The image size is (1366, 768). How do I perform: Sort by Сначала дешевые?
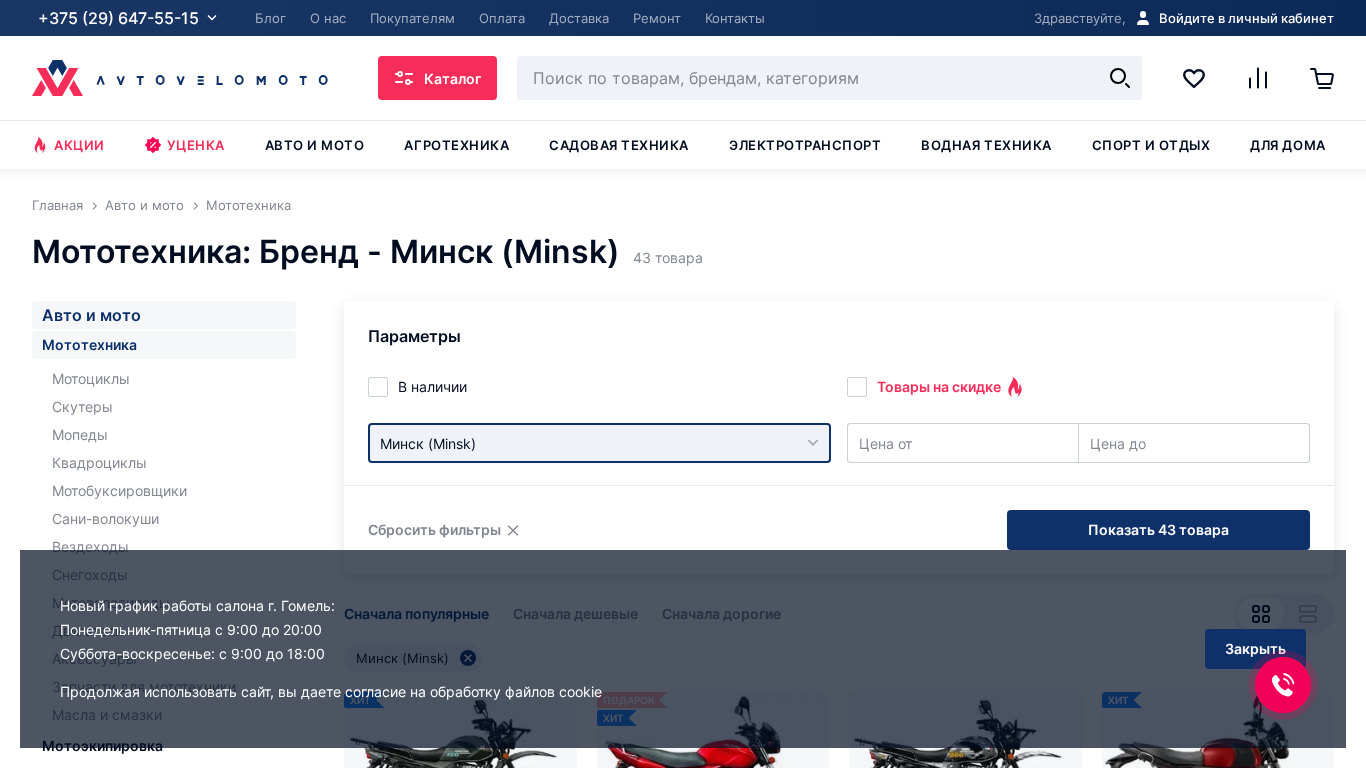tap(575, 614)
